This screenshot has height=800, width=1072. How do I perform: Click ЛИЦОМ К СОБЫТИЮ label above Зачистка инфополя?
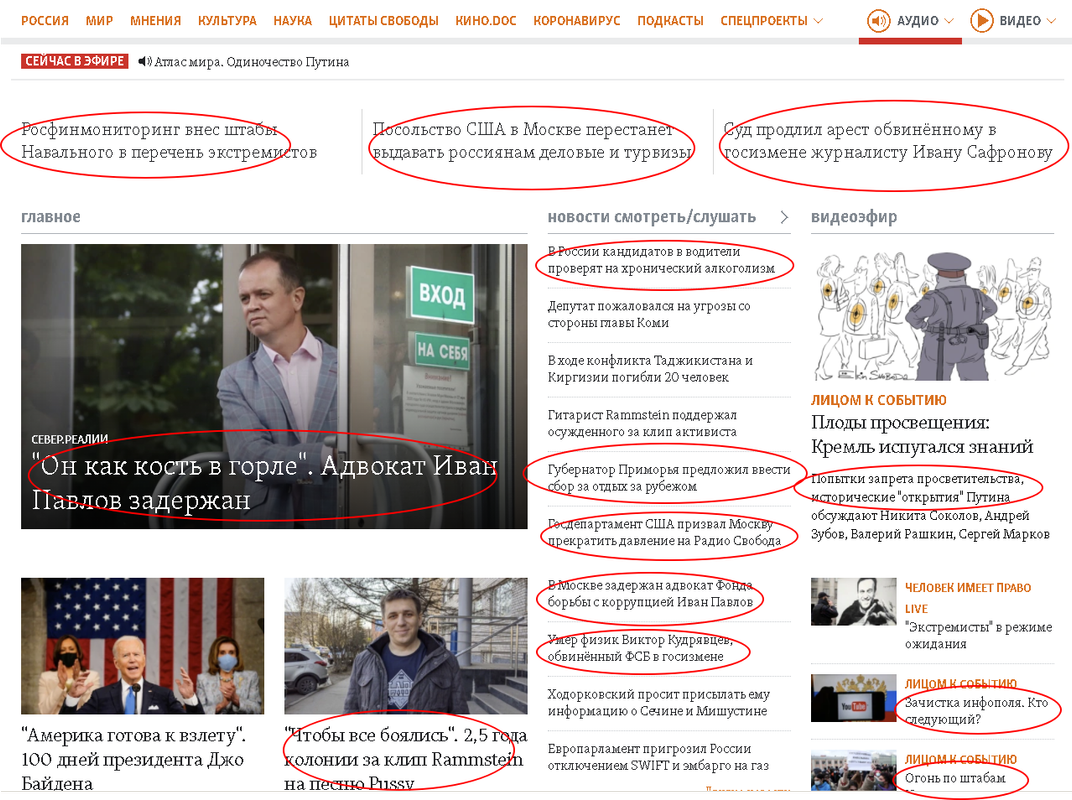click(x=961, y=684)
